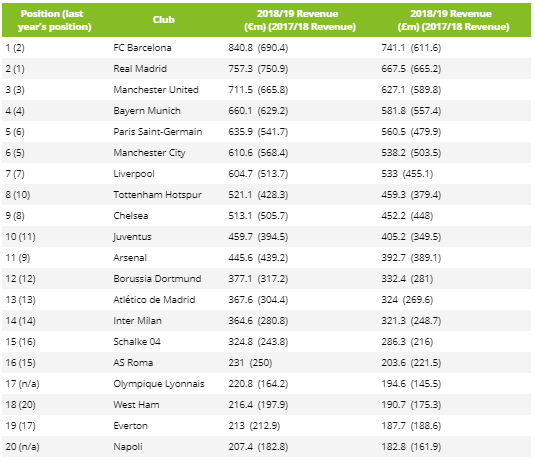Click the Tottenham Hotspur position 8 (10)
The image size is (535, 461).
pyautogui.click(x=18, y=195)
